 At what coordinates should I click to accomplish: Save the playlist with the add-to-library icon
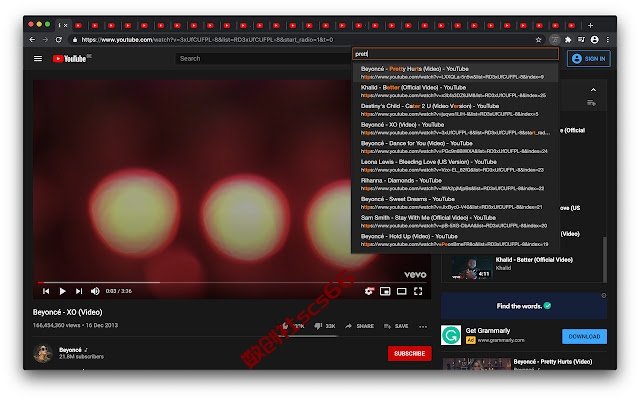point(591,103)
